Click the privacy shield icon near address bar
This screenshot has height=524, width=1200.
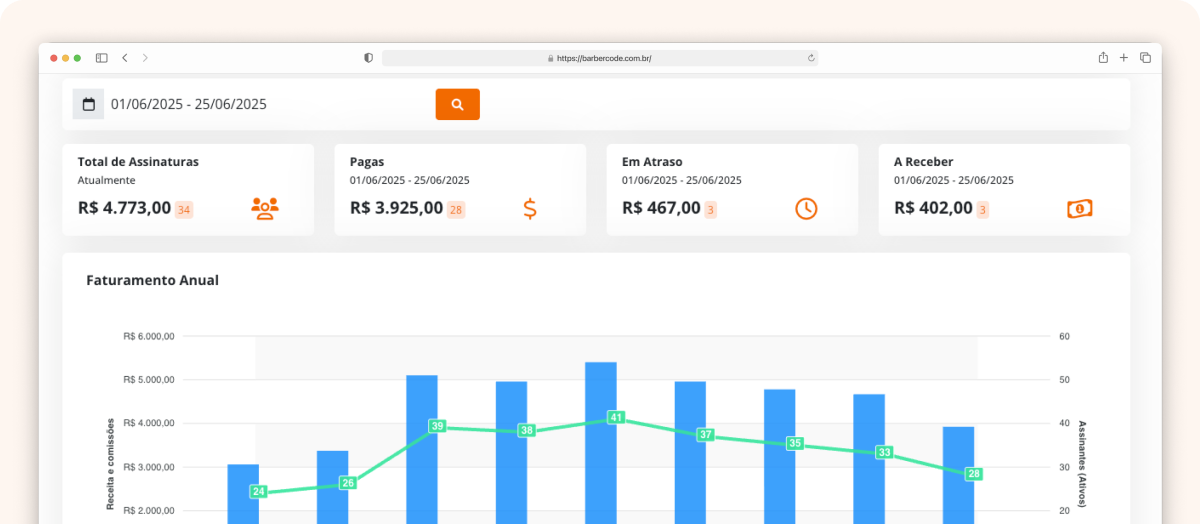[x=368, y=58]
